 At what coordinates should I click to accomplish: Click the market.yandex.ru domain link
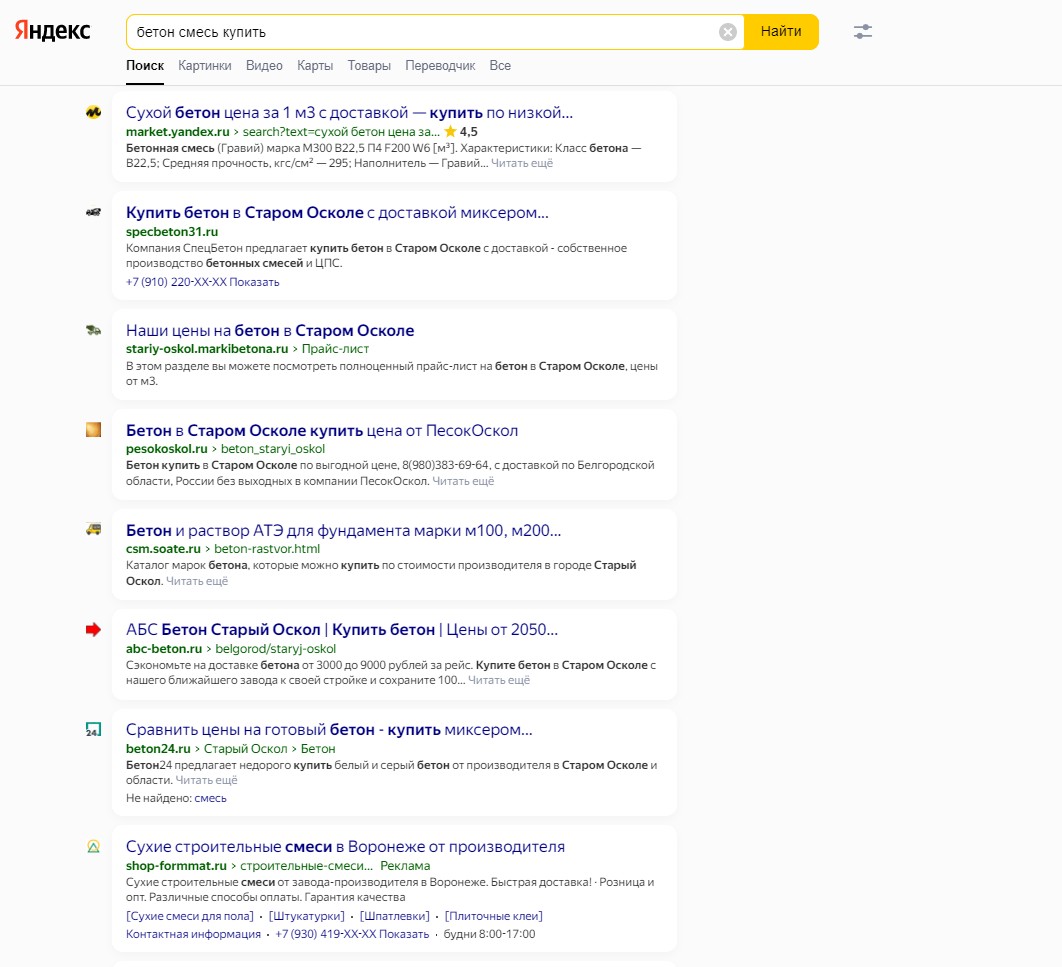[178, 131]
